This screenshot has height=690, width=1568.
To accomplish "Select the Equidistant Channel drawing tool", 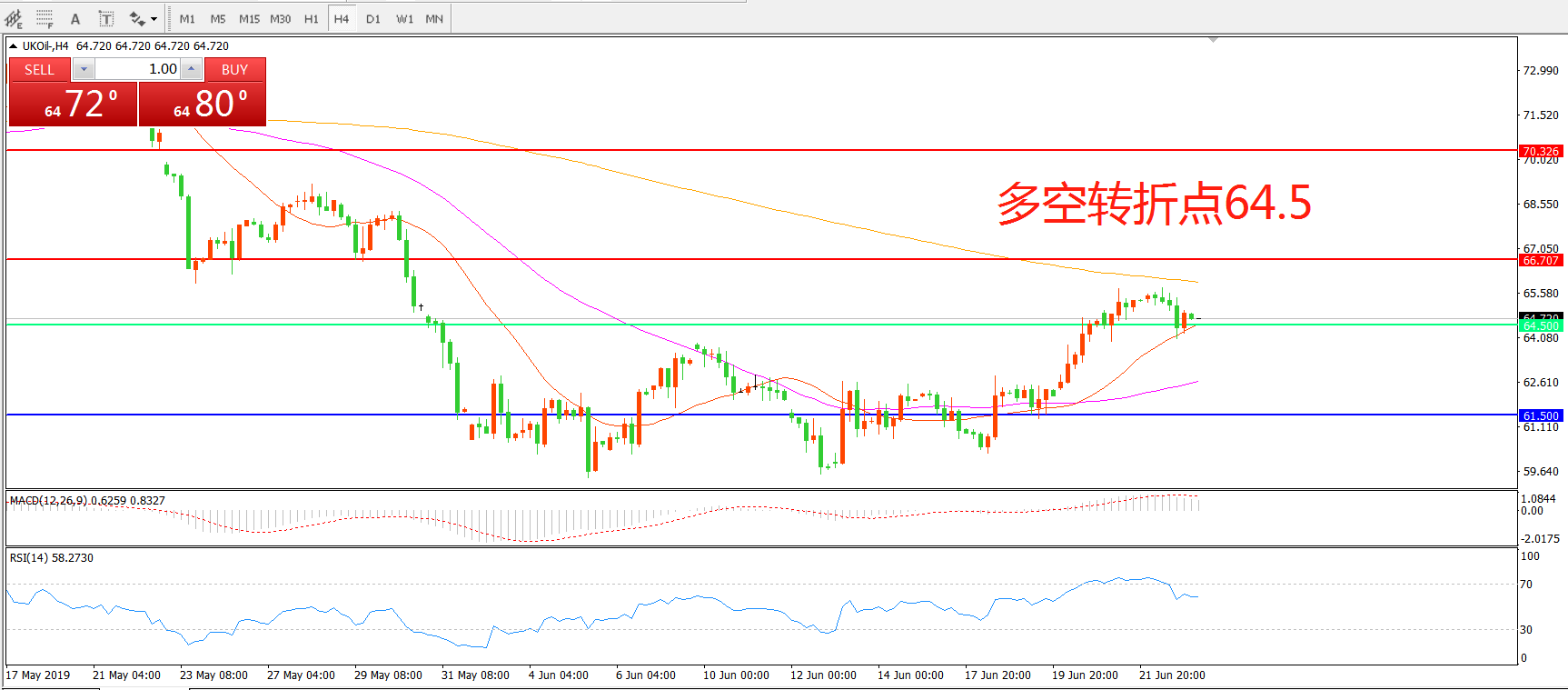I will (14, 18).
